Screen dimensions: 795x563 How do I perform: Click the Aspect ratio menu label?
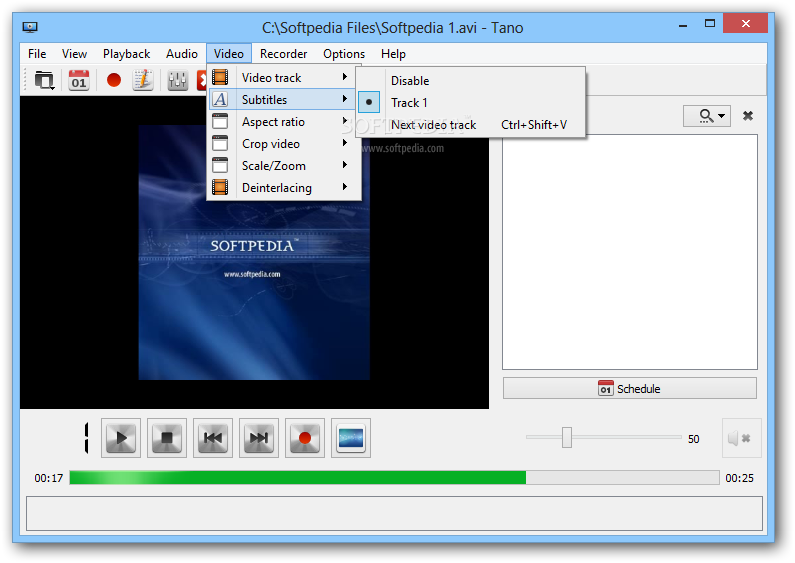coord(273,122)
